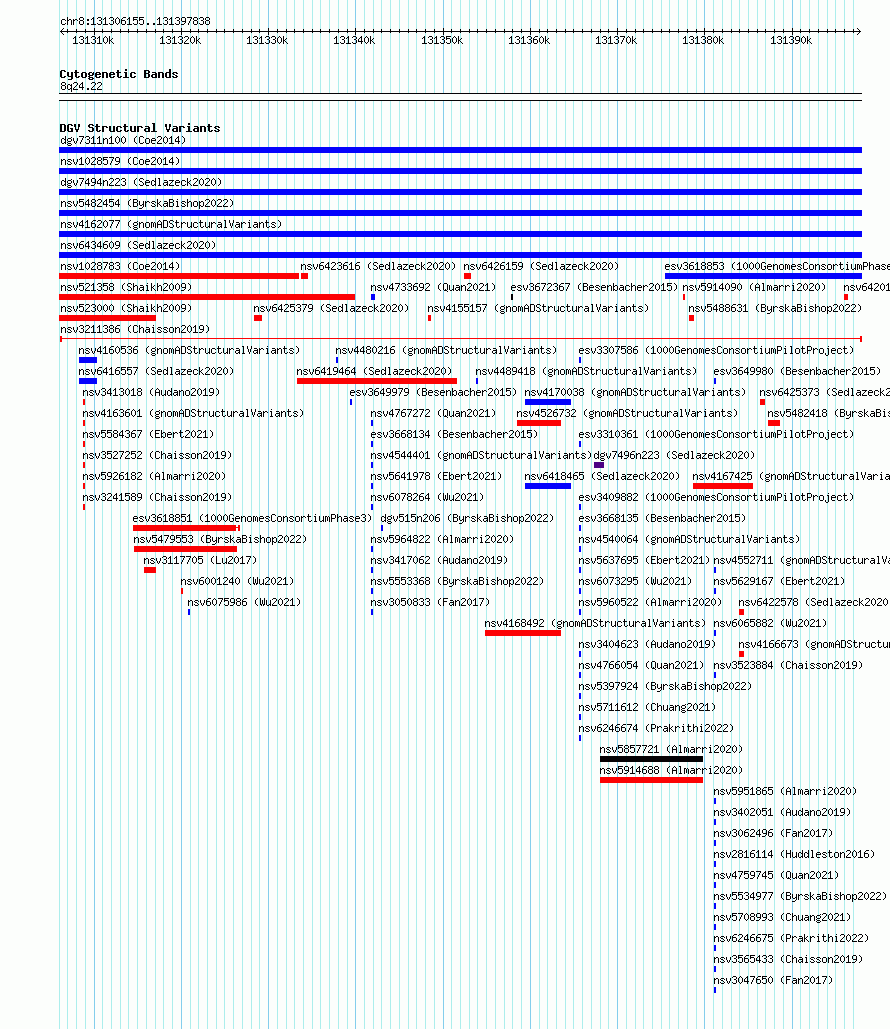Click nsv5914090 (Almarri2020) label
The width and height of the screenshot is (890, 1029).
(x=754, y=287)
